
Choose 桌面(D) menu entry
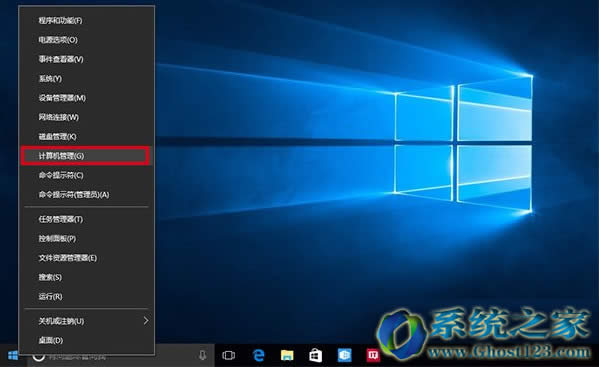click(86, 340)
